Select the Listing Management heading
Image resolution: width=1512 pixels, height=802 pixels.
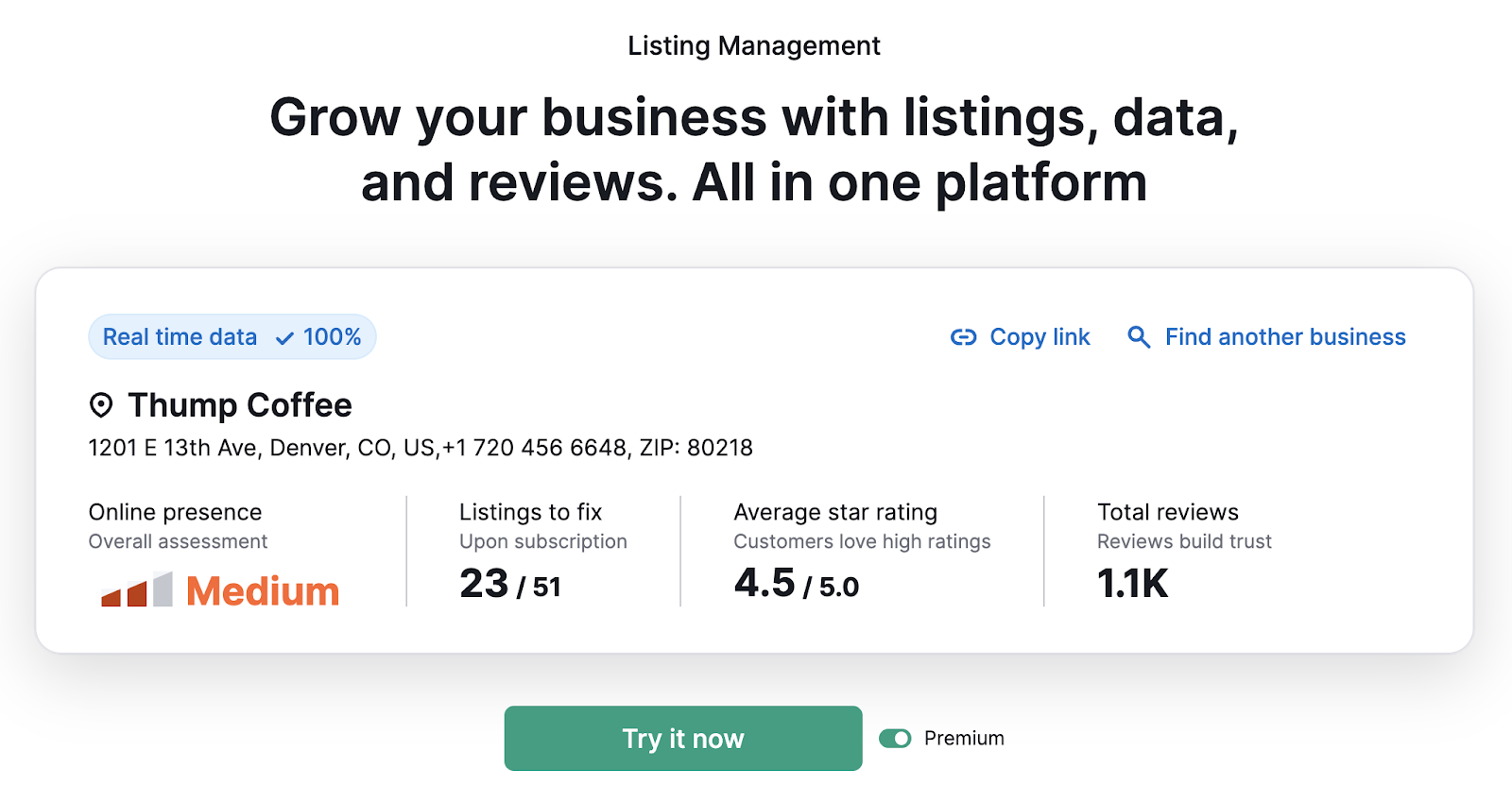[x=755, y=44]
